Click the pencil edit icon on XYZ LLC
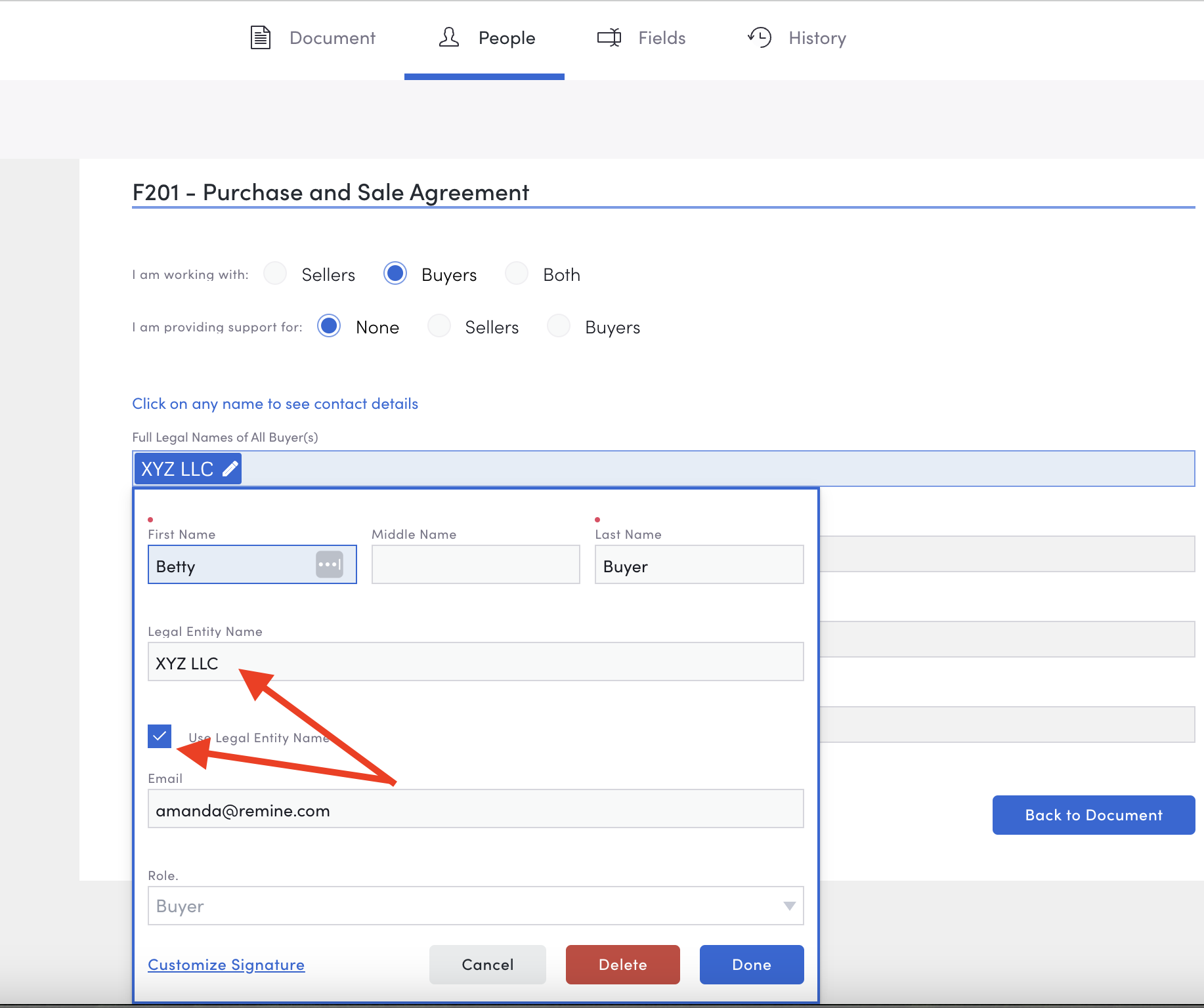This screenshot has width=1204, height=1008. (x=230, y=469)
